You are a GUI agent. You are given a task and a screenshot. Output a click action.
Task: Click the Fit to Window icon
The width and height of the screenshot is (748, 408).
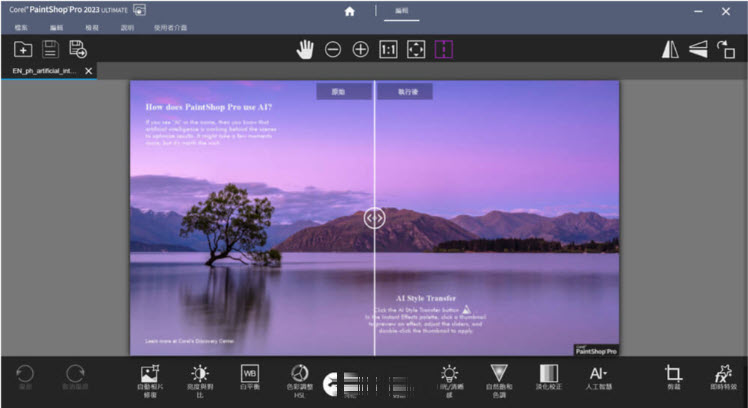[x=416, y=49]
